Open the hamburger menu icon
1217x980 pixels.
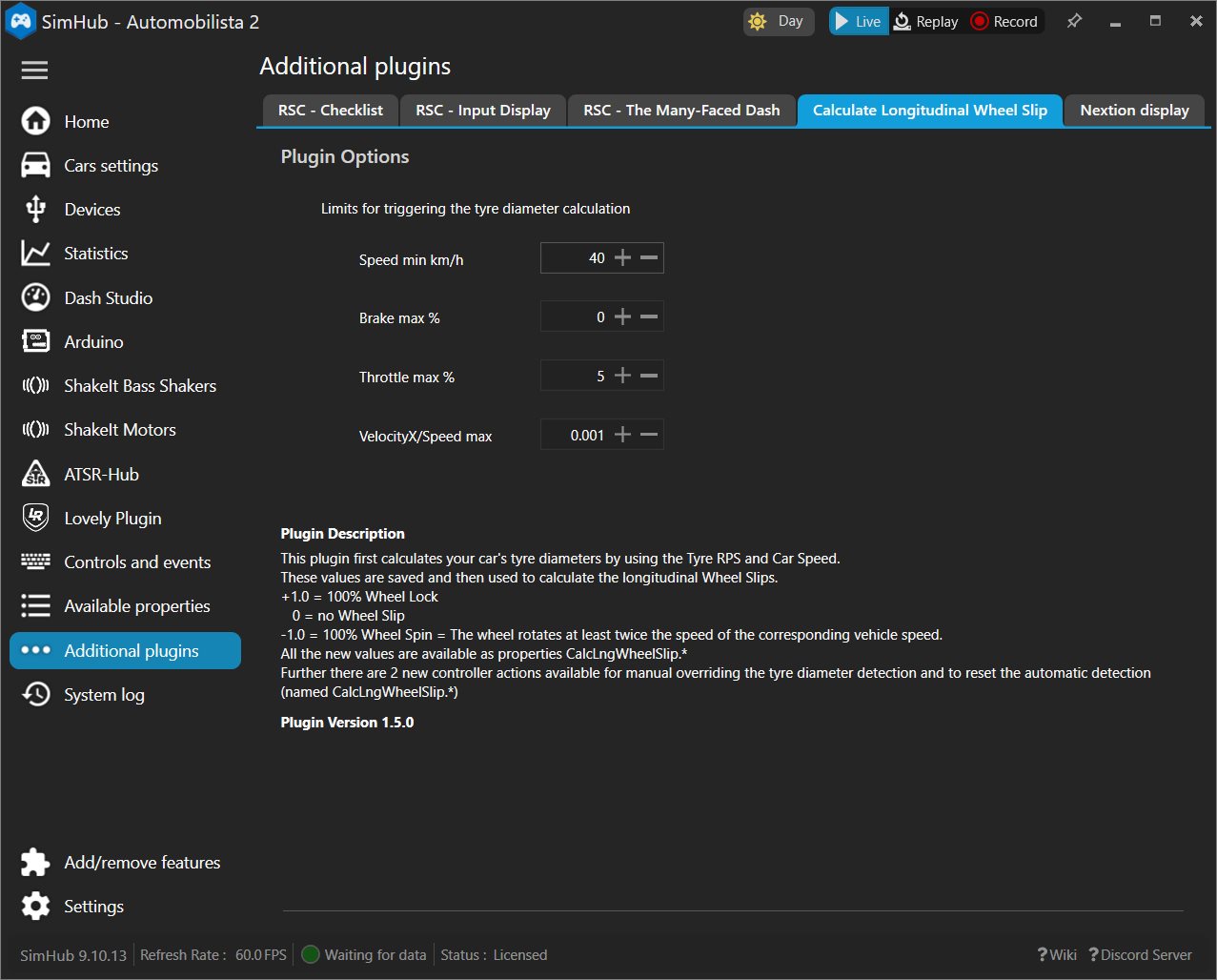(x=34, y=70)
